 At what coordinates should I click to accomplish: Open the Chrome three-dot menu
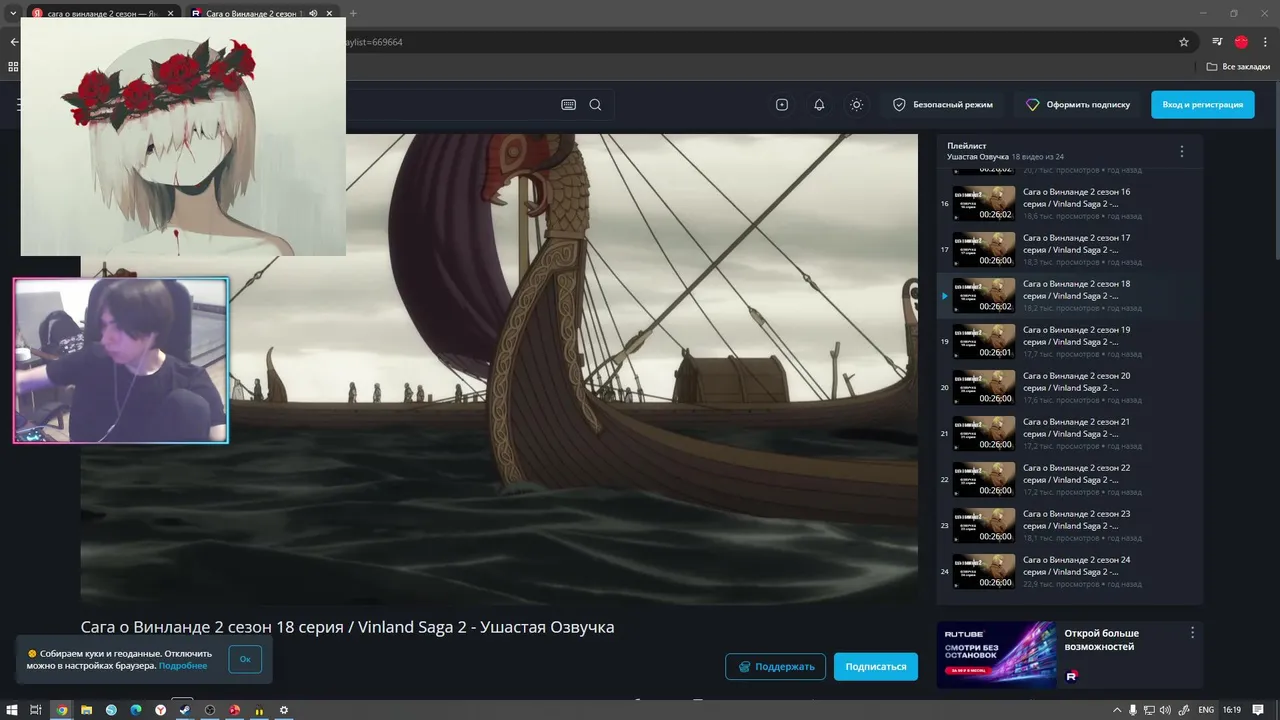(x=1265, y=42)
